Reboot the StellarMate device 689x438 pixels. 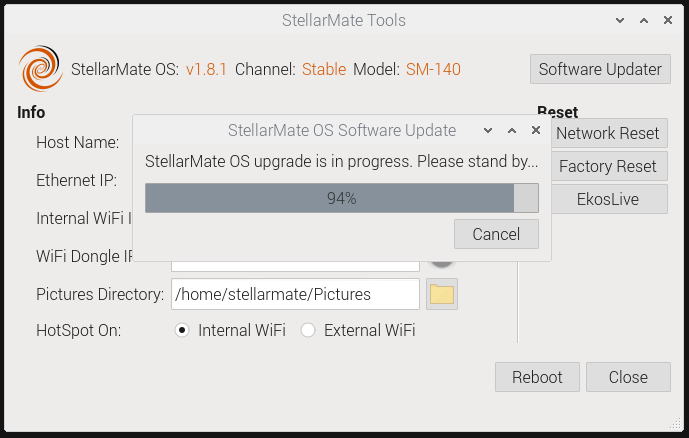[x=537, y=377]
